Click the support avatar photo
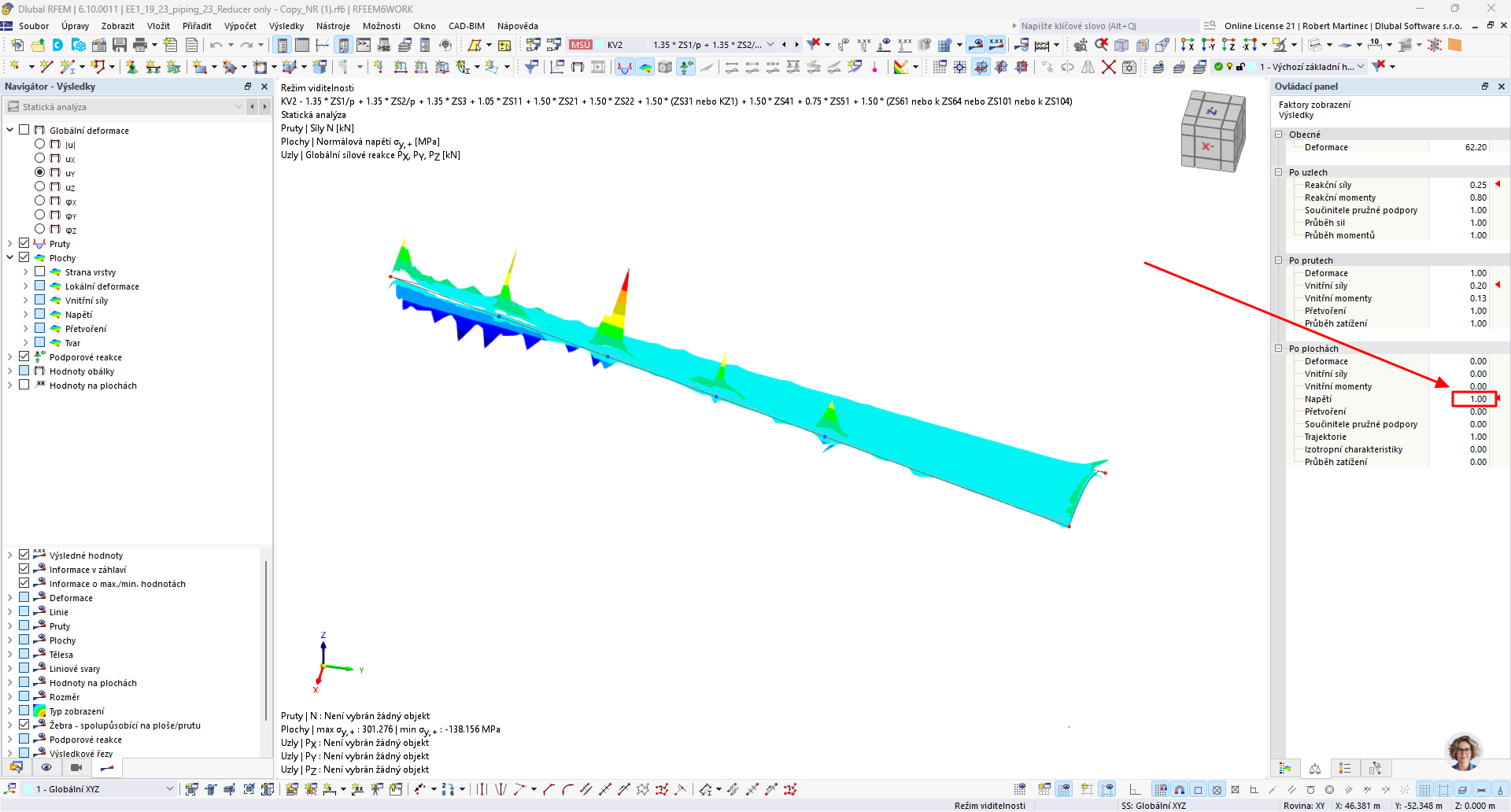The width and height of the screenshot is (1511, 812). tap(1464, 752)
